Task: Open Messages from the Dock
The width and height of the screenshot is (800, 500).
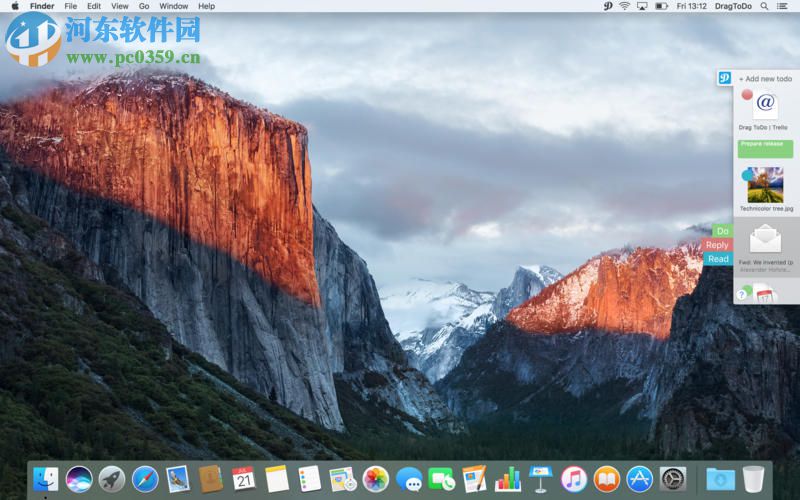Action: pyautogui.click(x=409, y=479)
